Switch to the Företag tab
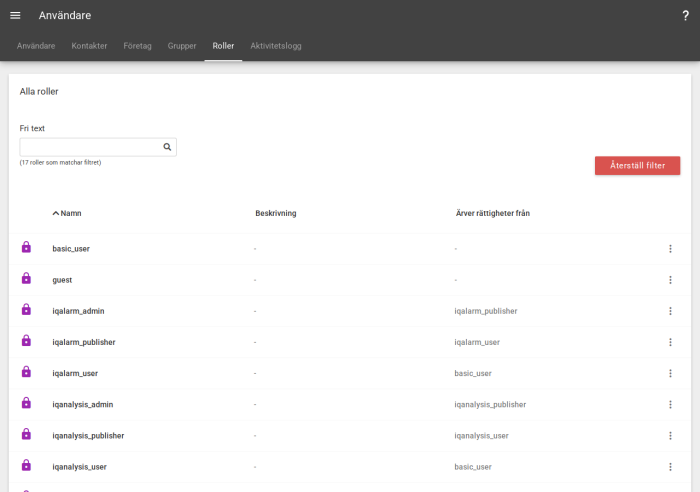The width and height of the screenshot is (700, 492). 138,46
